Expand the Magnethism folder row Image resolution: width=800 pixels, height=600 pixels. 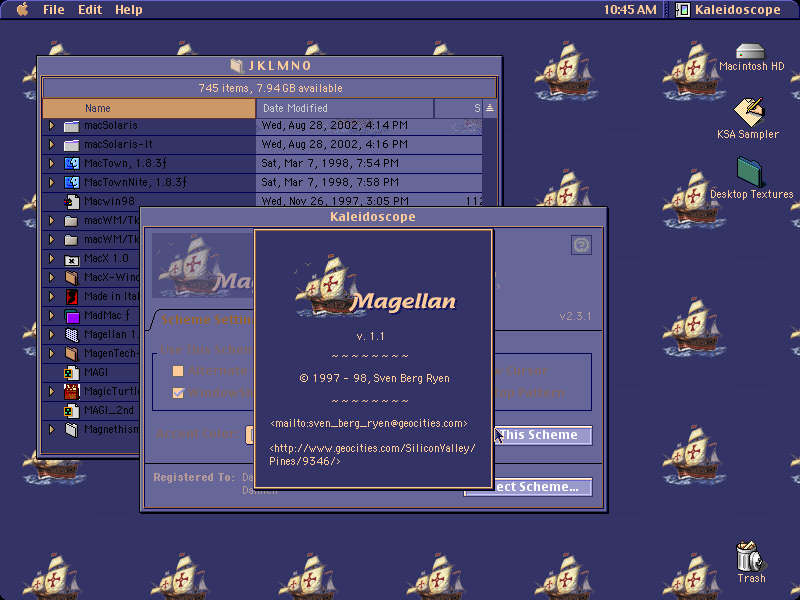[52, 430]
